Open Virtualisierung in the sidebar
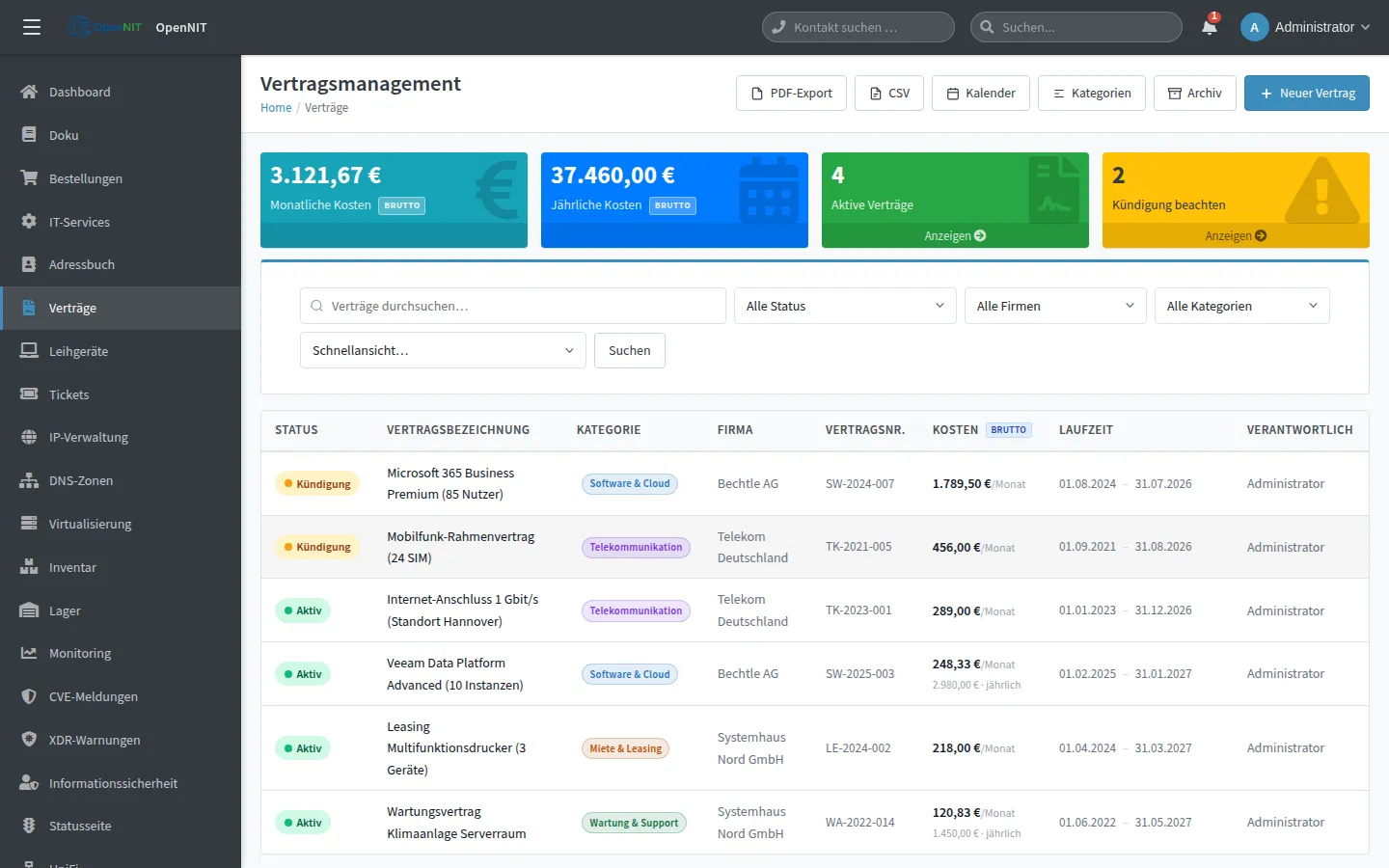 [x=121, y=524]
